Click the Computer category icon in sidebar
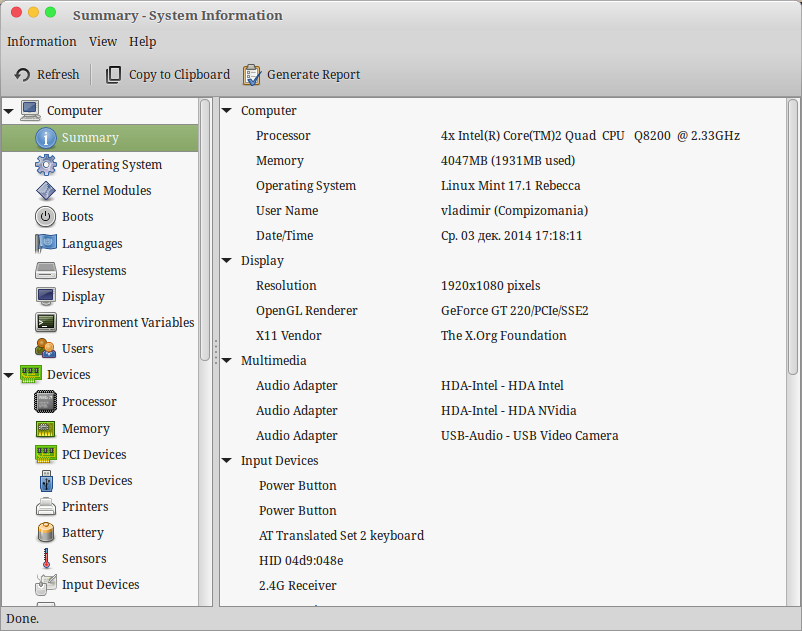This screenshot has height=631, width=802. click(30, 111)
